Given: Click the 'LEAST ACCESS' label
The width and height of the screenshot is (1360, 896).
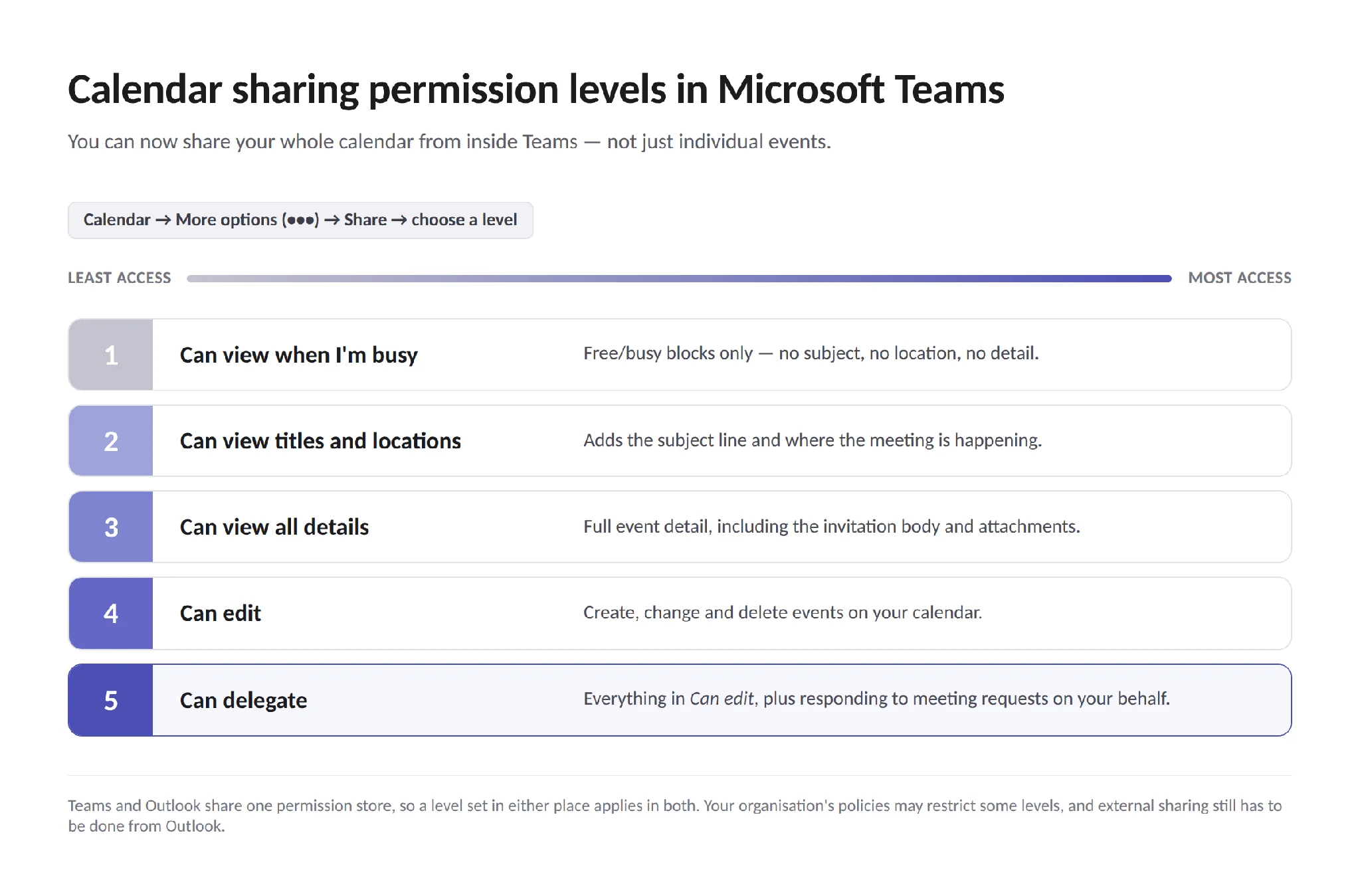Looking at the screenshot, I should (120, 278).
